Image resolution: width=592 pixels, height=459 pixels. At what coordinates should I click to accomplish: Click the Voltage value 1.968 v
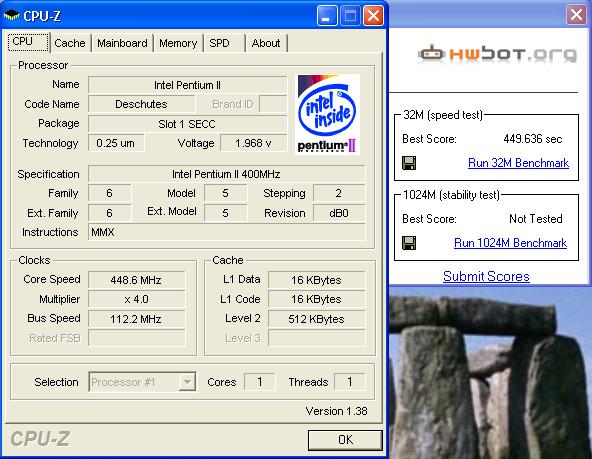click(253, 143)
